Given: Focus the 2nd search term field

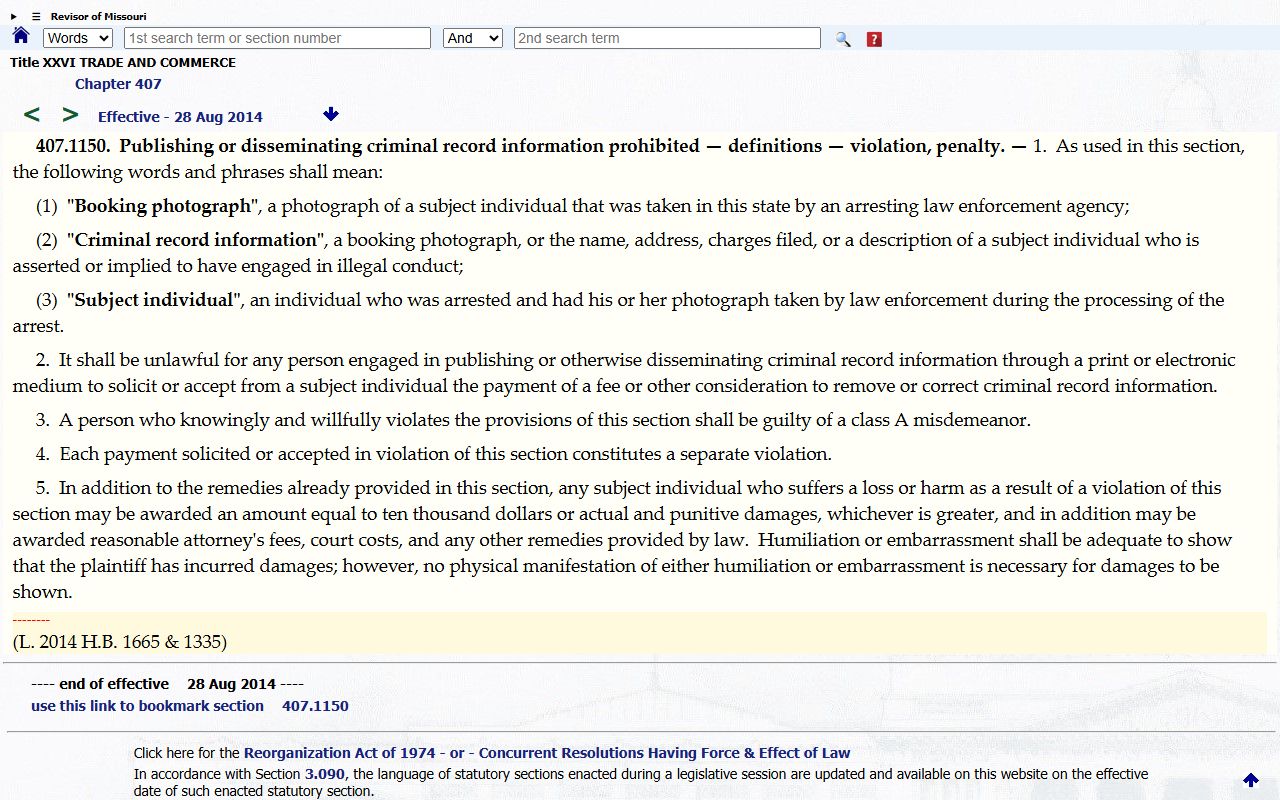Looking at the screenshot, I should coord(667,38).
